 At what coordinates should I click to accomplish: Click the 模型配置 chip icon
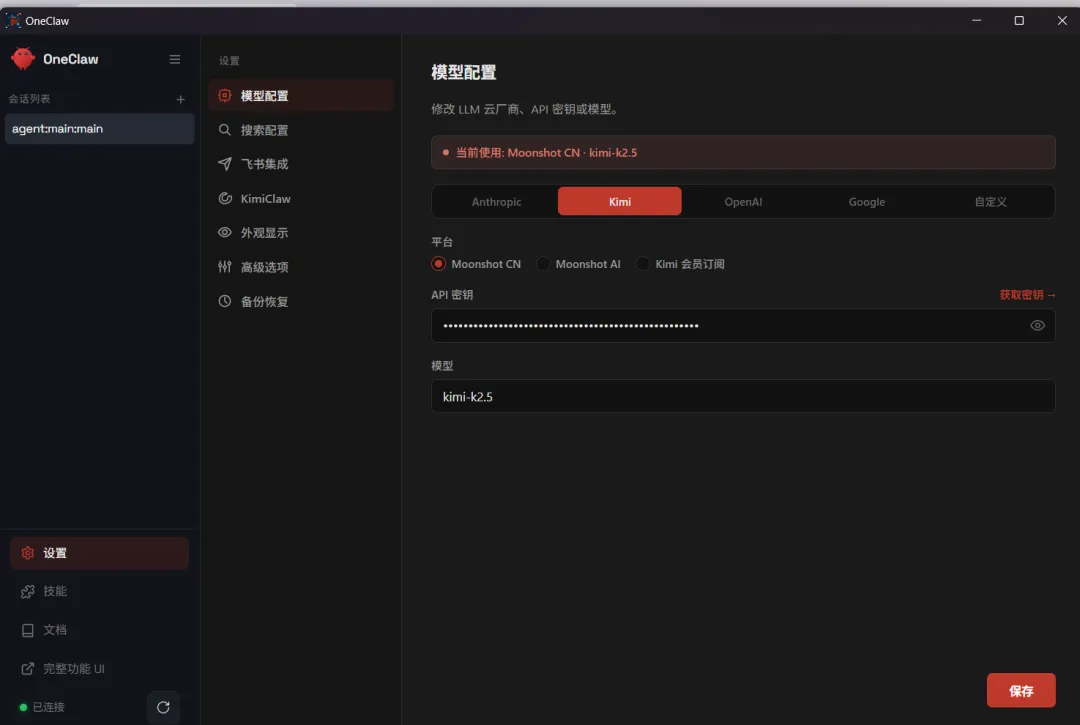[x=225, y=96]
